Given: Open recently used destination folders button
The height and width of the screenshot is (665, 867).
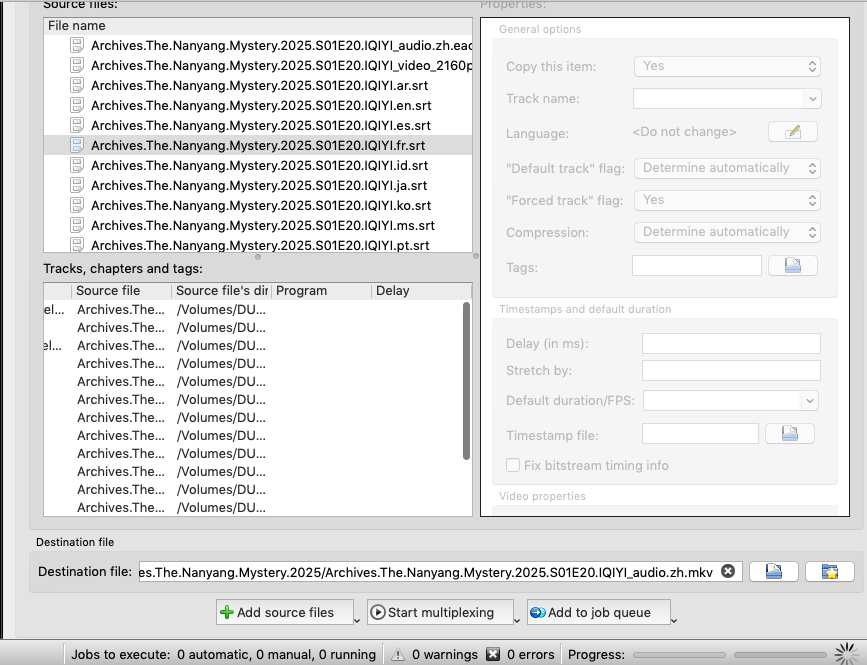Looking at the screenshot, I should tap(830, 572).
